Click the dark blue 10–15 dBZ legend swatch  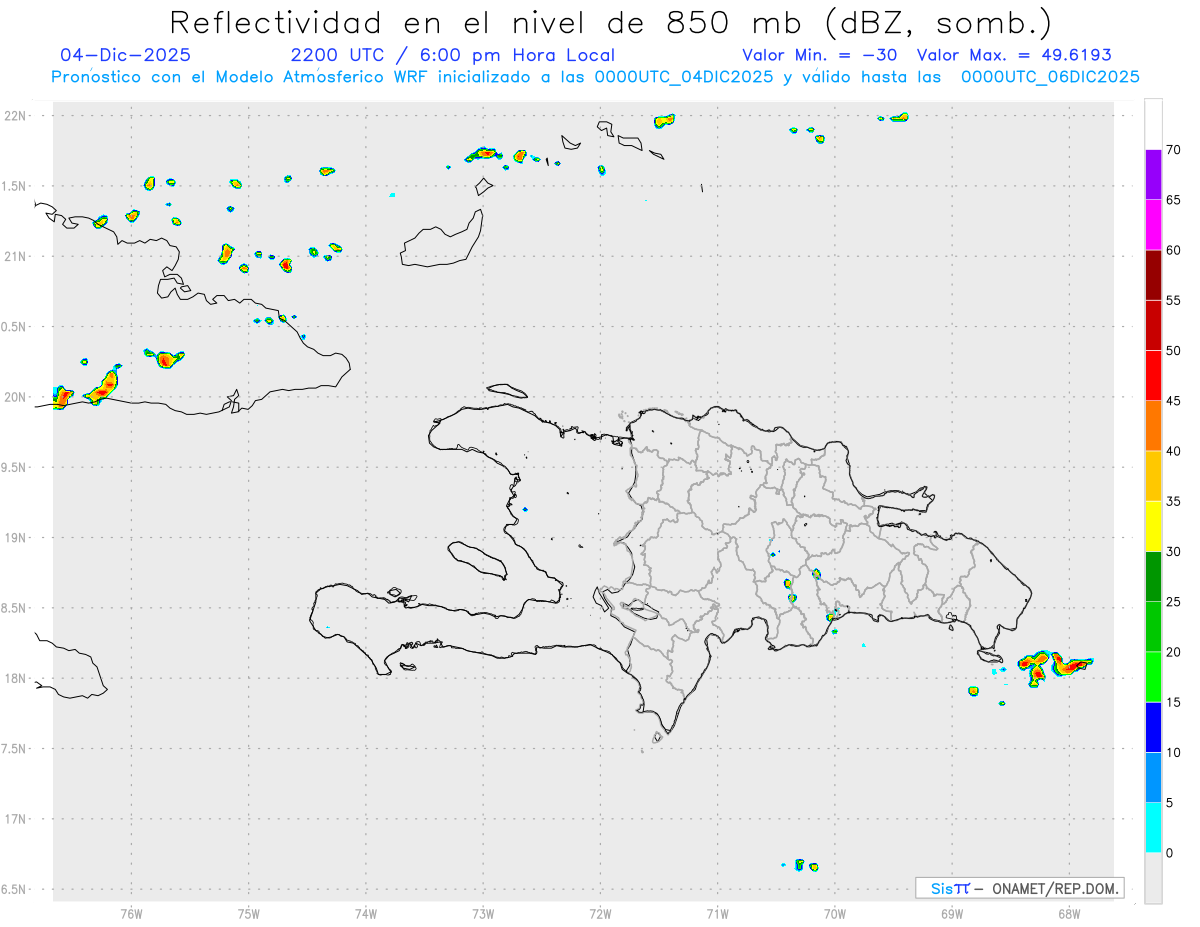pos(1153,727)
